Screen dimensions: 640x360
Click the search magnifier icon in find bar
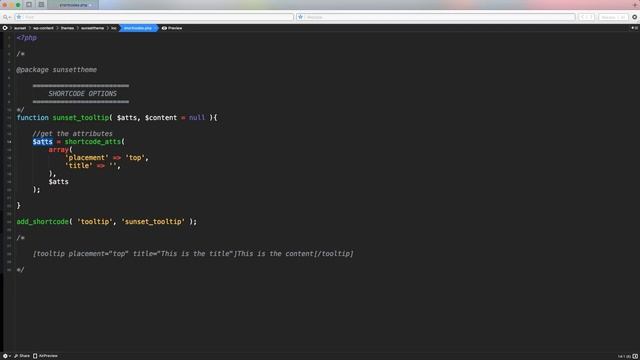point(6,17)
